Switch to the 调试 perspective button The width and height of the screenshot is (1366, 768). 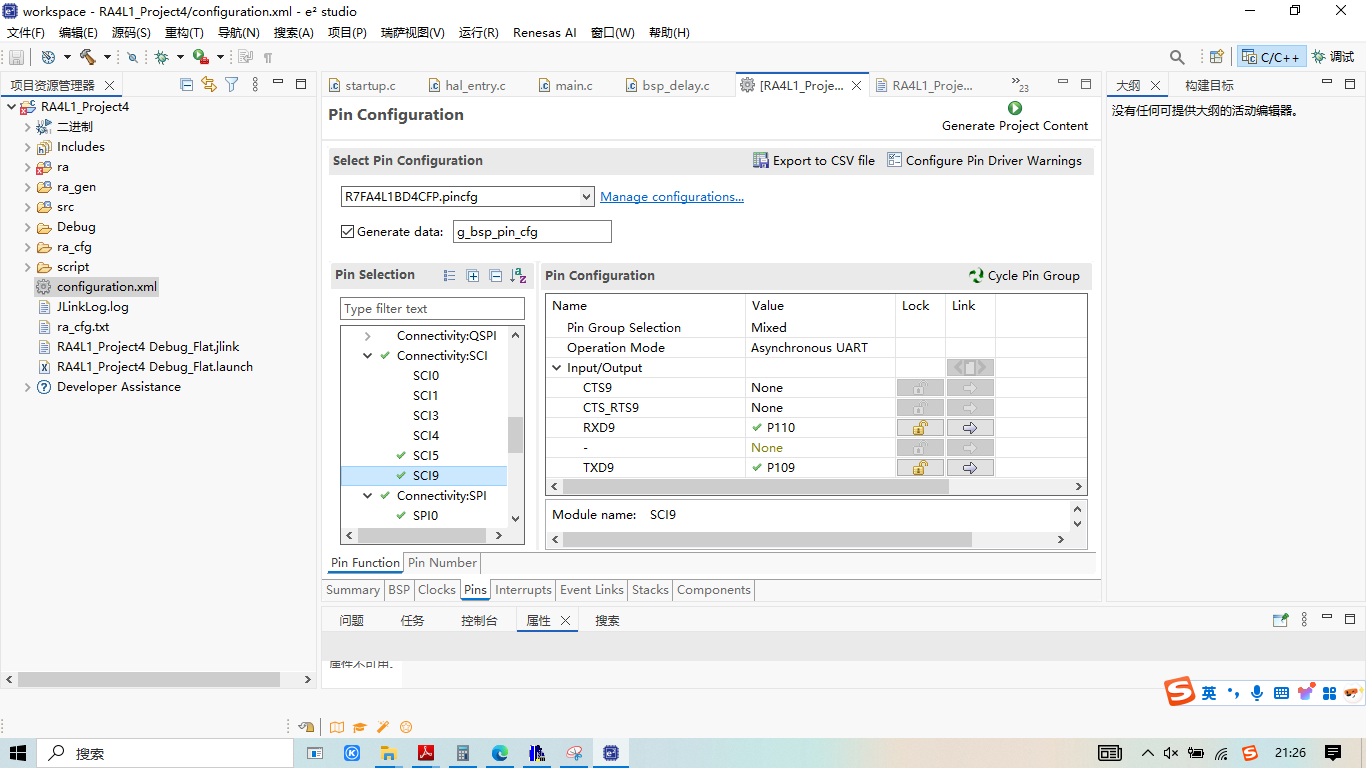[x=1333, y=57]
